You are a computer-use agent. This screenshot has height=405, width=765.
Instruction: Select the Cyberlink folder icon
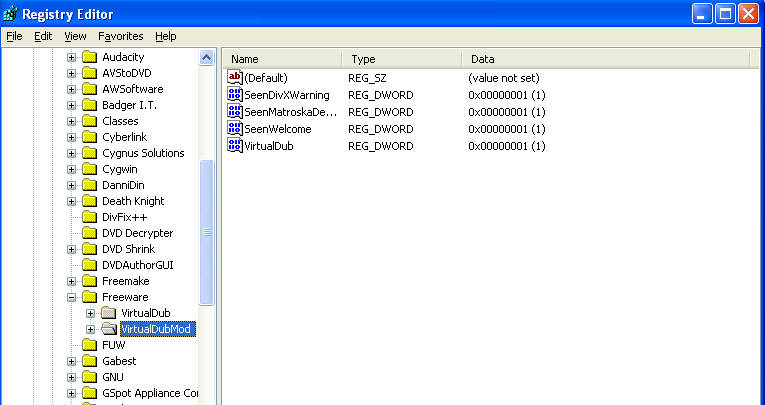click(90, 137)
